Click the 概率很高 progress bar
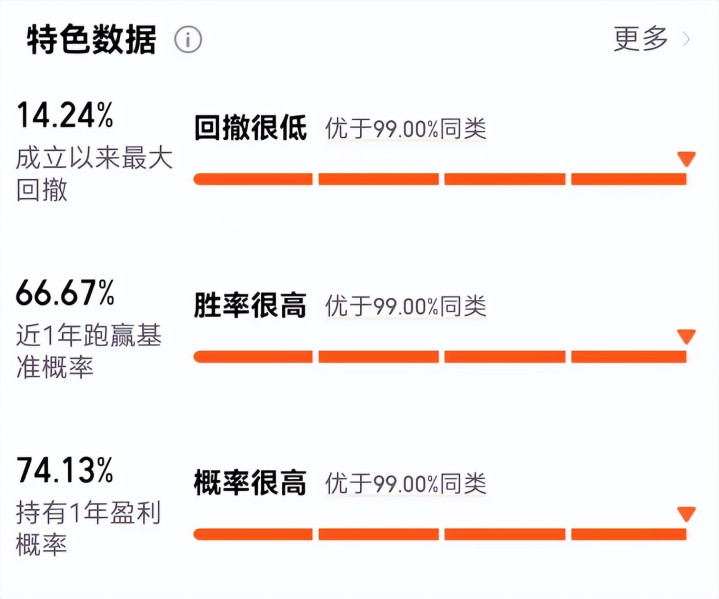 coord(439,534)
